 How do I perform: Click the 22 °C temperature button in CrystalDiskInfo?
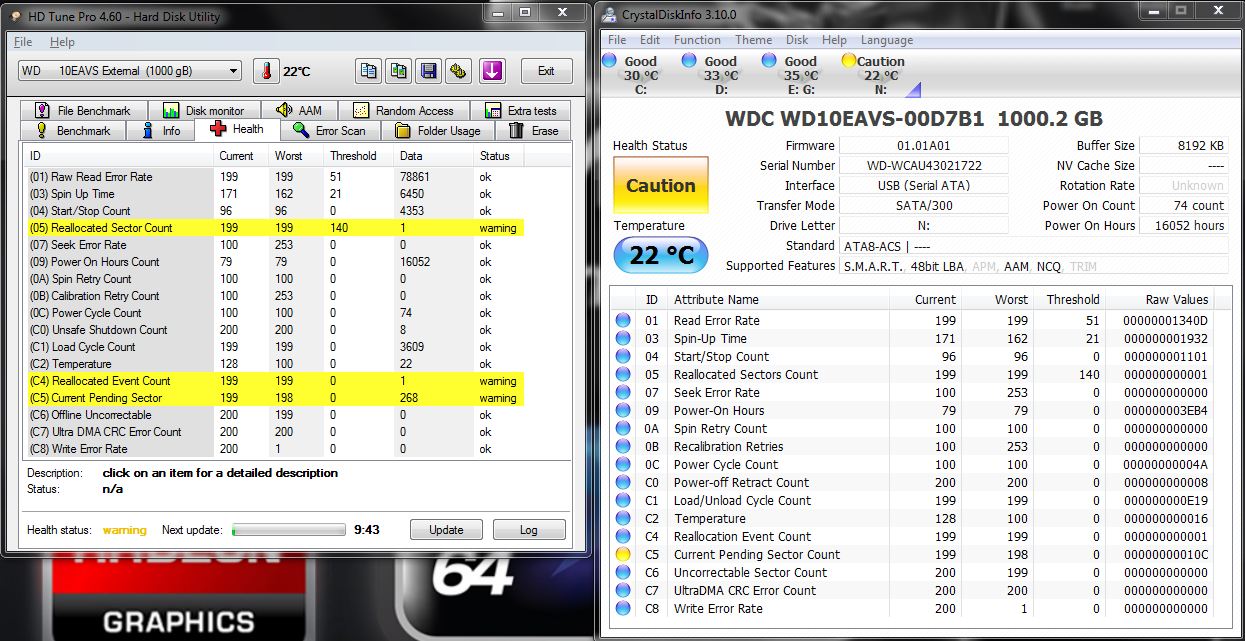point(660,255)
